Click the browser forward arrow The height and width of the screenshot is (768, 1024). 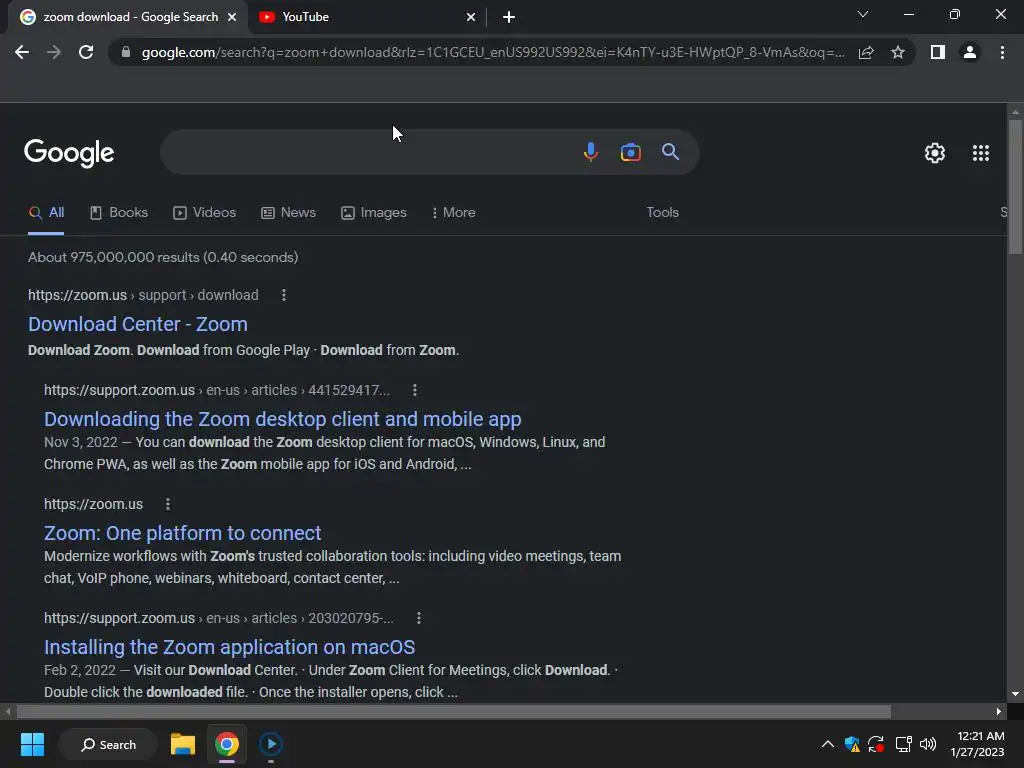[x=54, y=52]
